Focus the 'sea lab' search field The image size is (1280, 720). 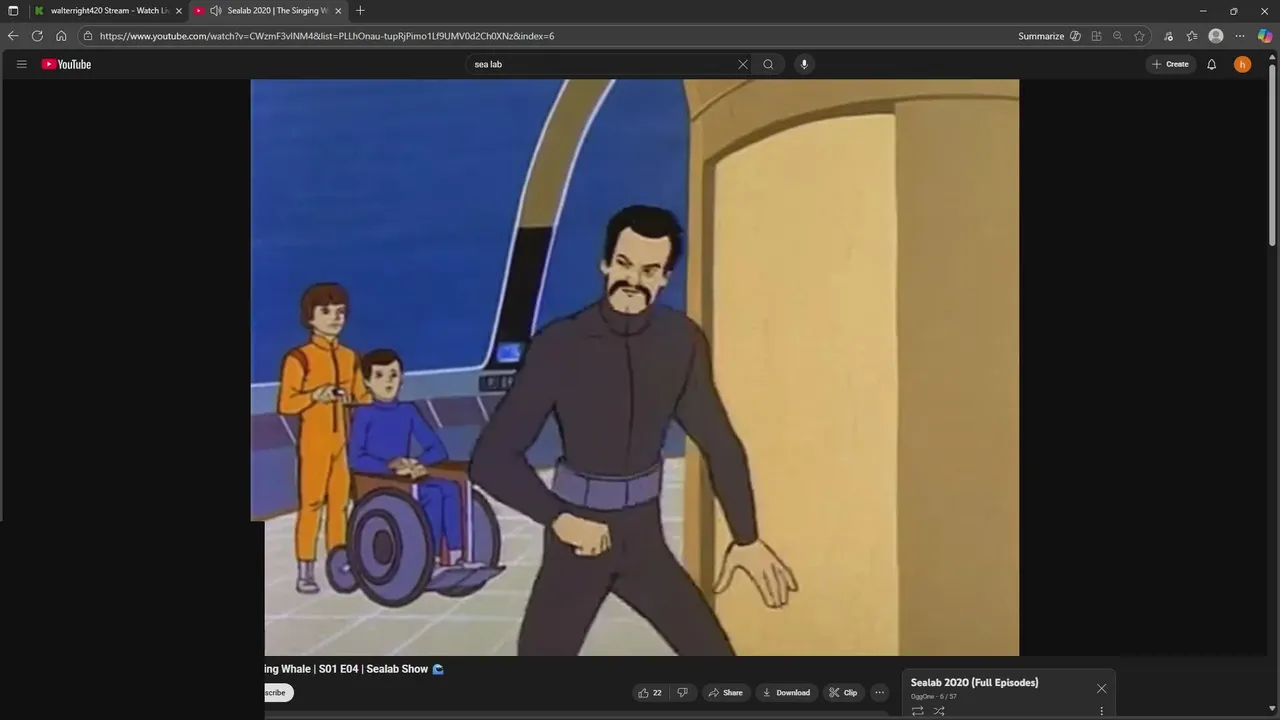600,64
